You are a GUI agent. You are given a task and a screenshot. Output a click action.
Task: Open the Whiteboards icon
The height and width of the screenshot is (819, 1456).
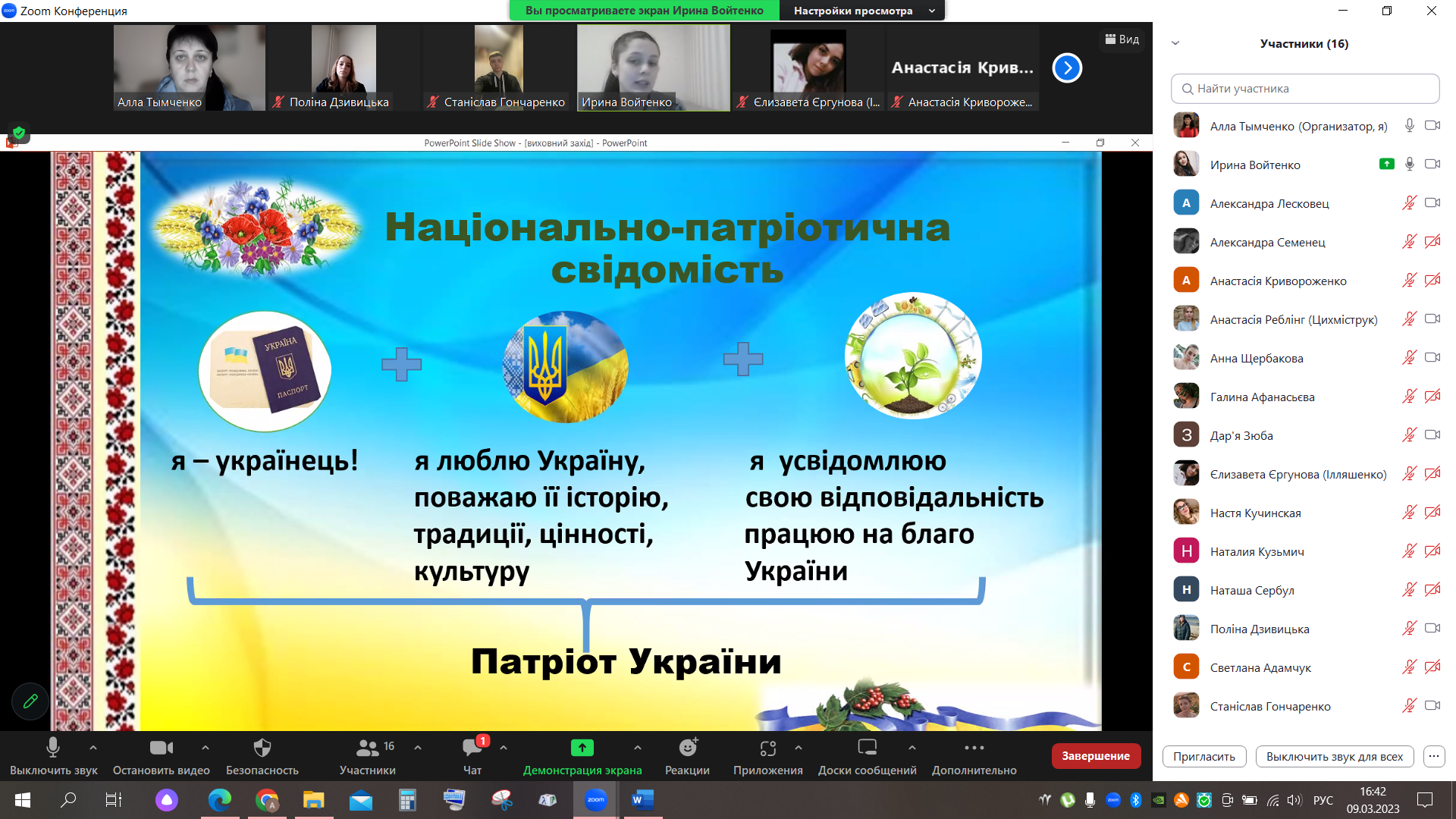point(867,748)
